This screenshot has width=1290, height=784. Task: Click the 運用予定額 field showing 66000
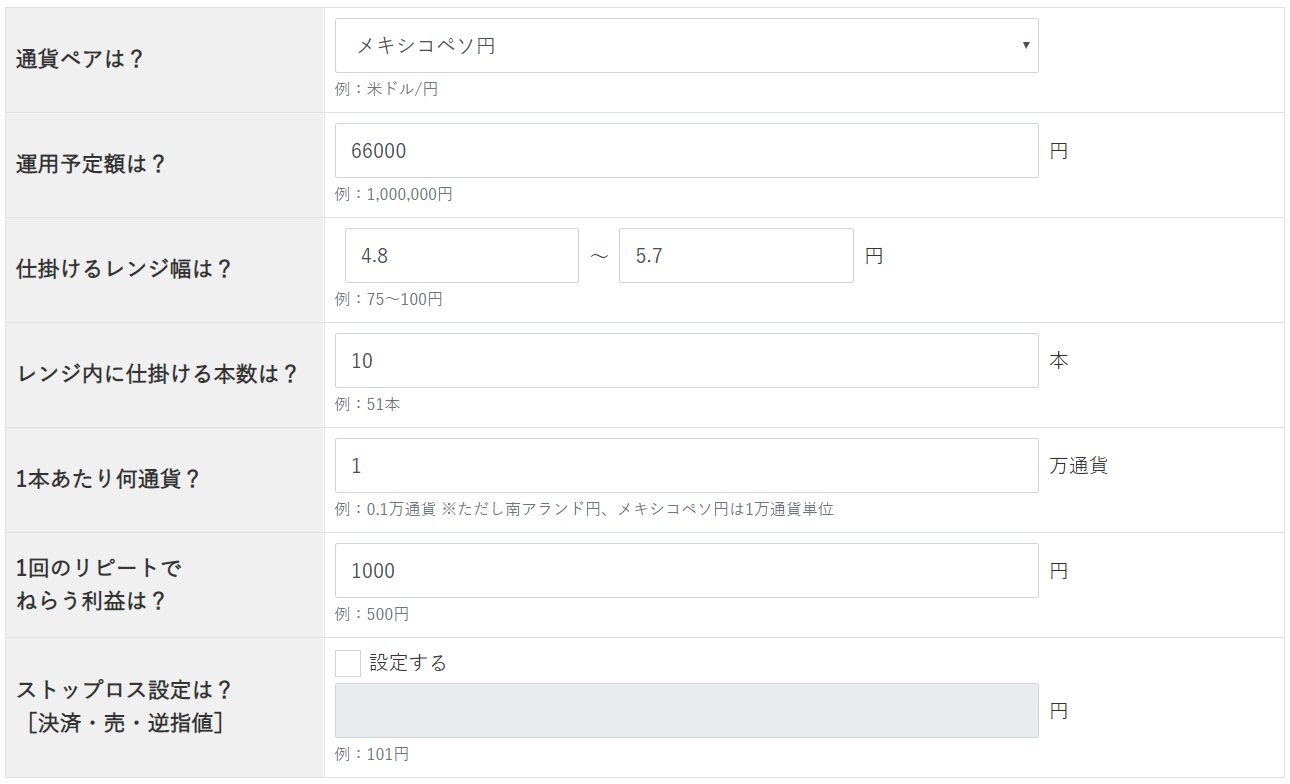[686, 151]
